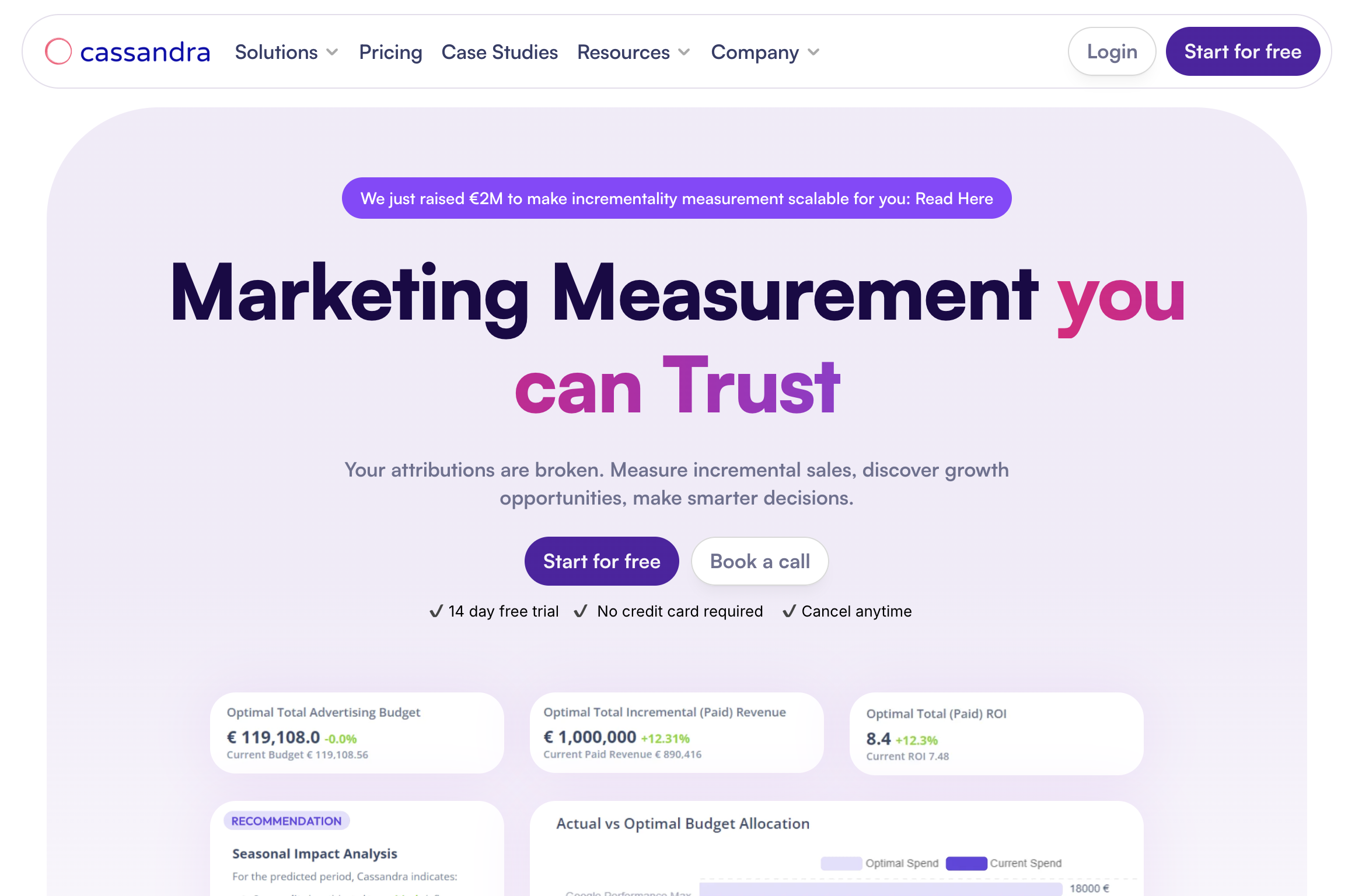1348x896 pixels.
Task: Click the Current Spend legend swatch
Action: [x=965, y=863]
